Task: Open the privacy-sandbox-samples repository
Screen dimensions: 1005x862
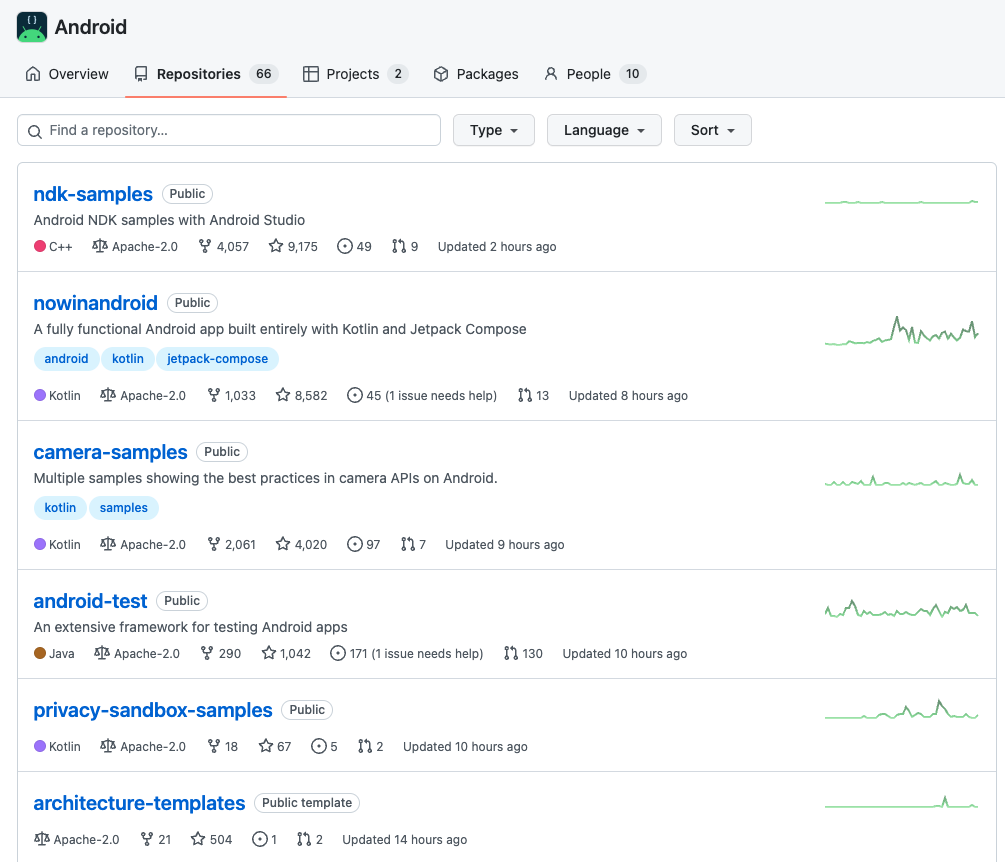Action: 153,709
